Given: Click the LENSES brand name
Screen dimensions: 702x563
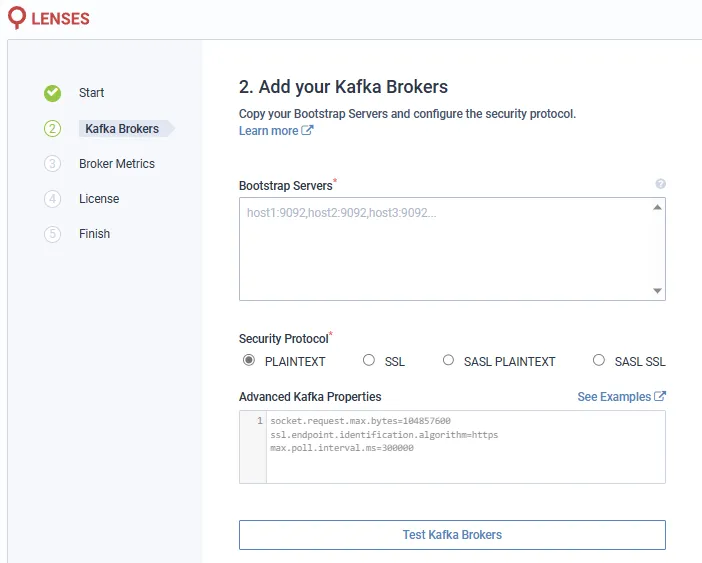Looking at the screenshot, I should pyautogui.click(x=60, y=19).
